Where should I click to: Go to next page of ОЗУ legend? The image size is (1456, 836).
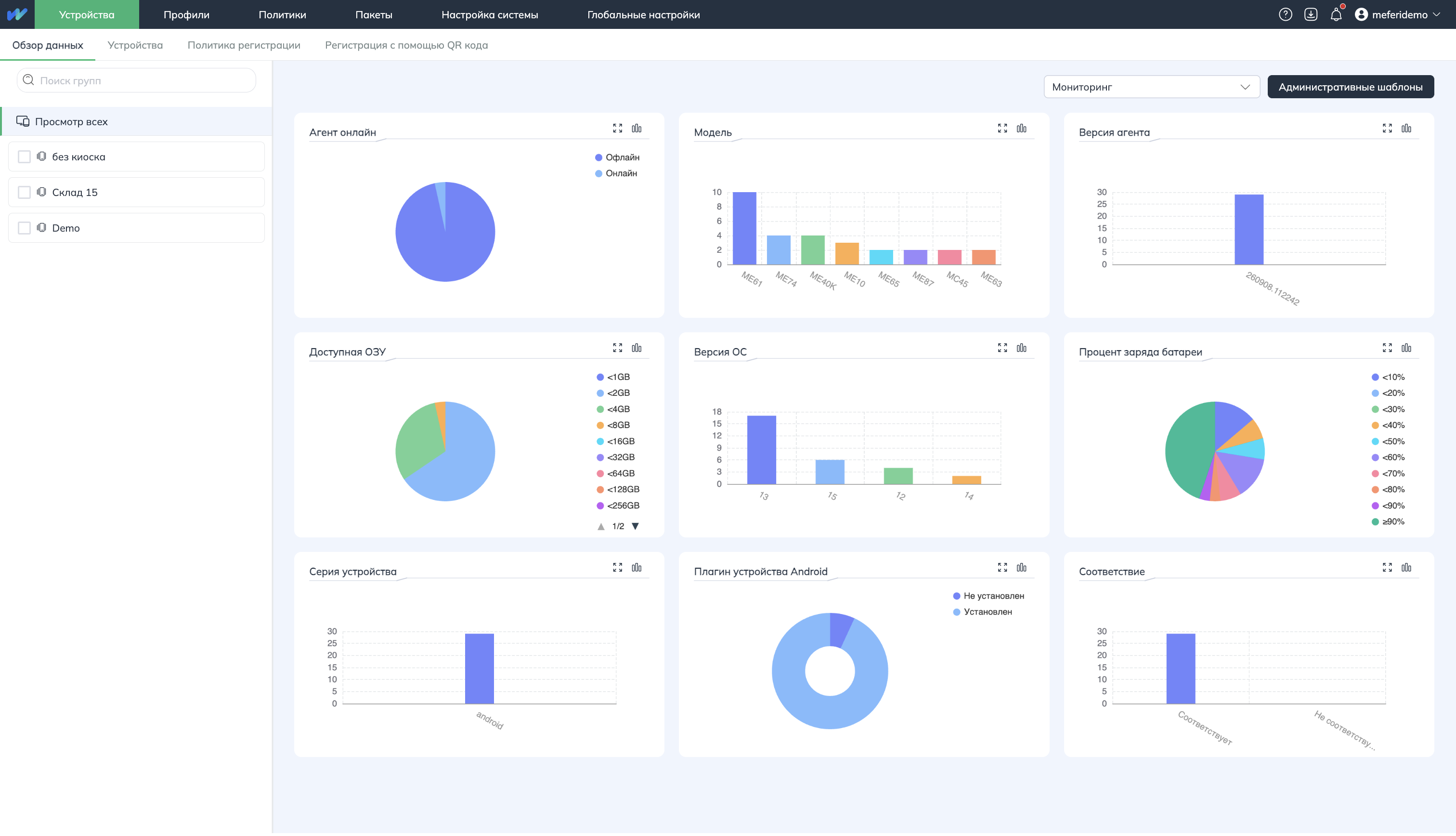coord(635,526)
